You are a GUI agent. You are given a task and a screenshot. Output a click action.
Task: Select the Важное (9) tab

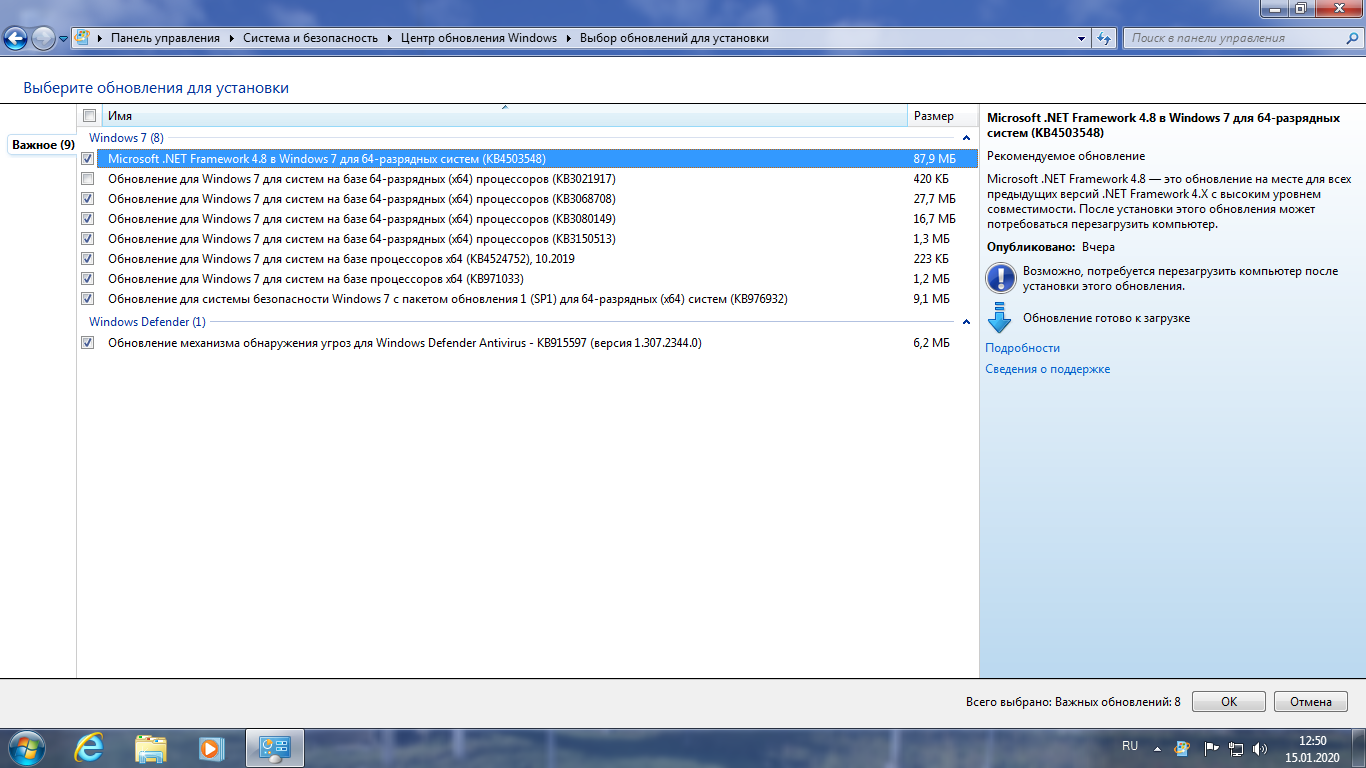coord(43,145)
